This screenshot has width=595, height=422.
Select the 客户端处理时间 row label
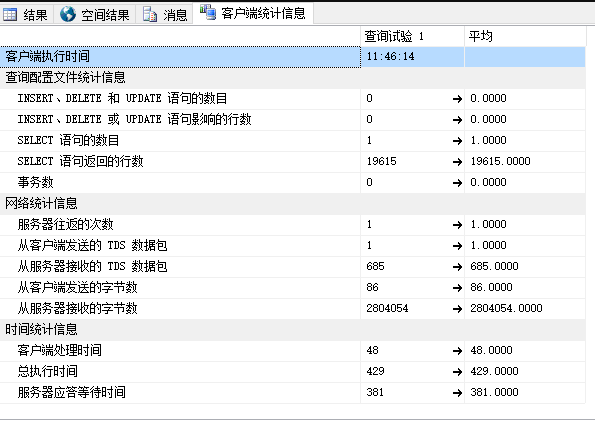point(60,350)
